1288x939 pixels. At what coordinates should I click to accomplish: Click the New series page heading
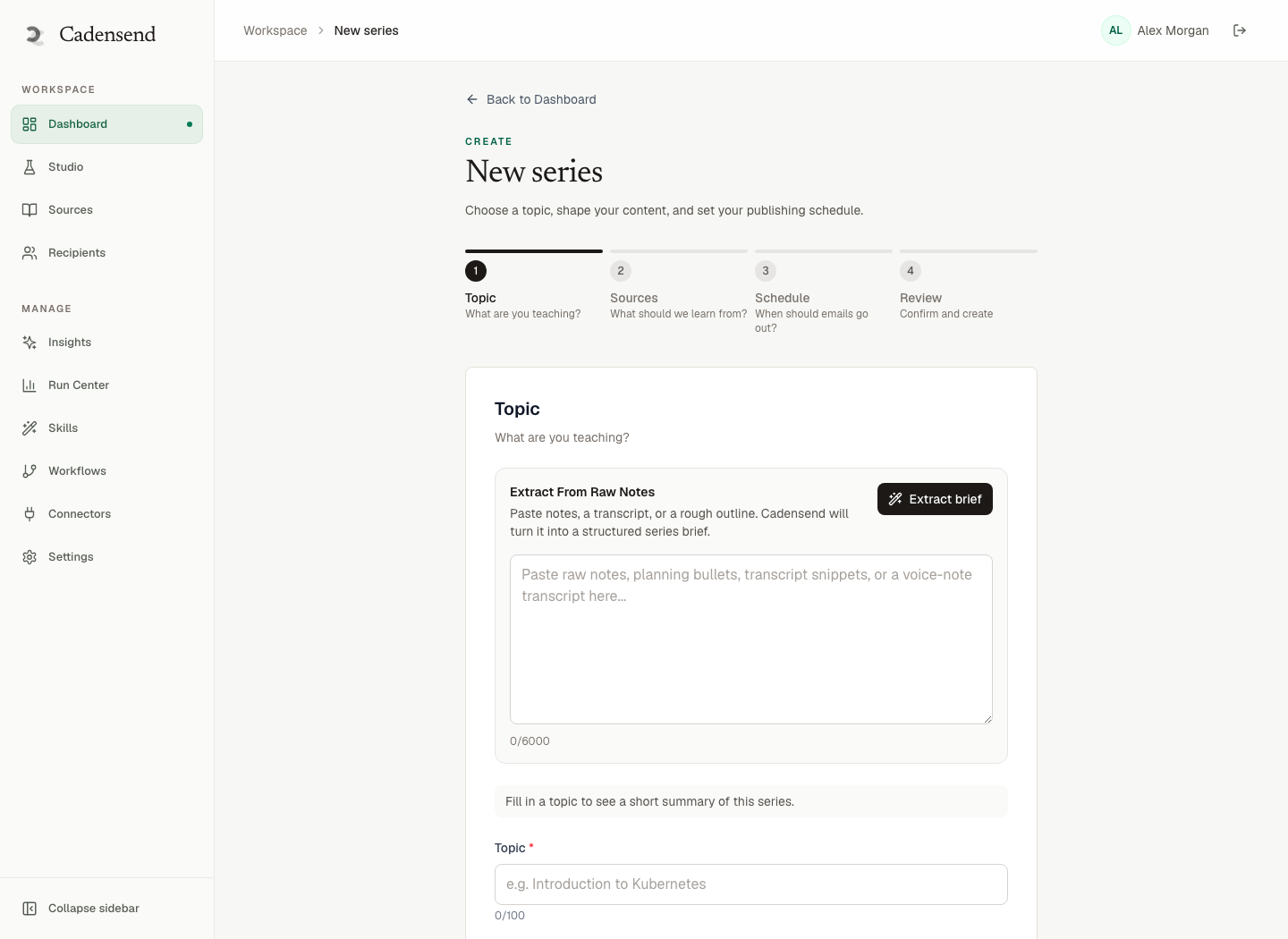pyautogui.click(x=534, y=171)
